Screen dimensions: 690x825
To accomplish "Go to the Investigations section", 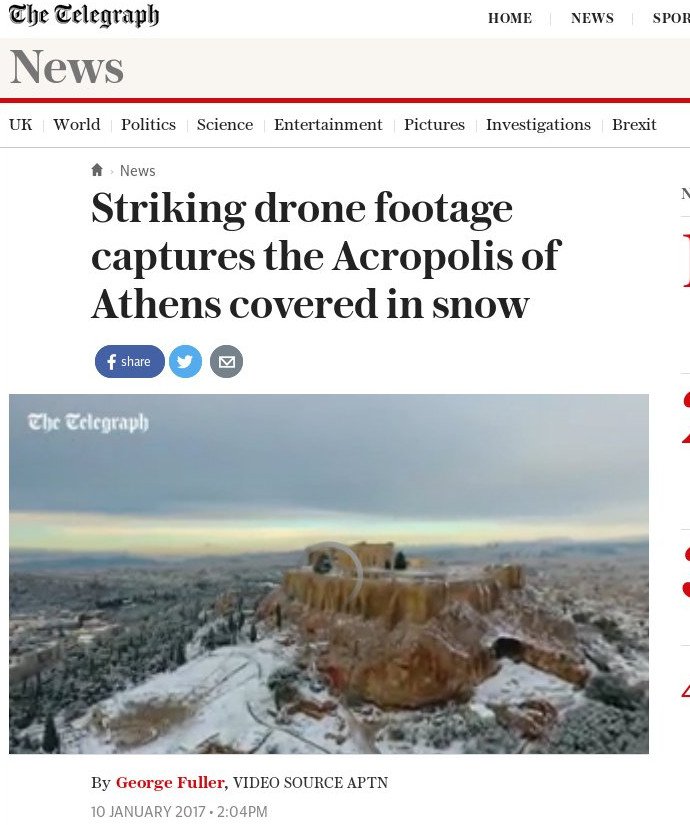I will (538, 125).
